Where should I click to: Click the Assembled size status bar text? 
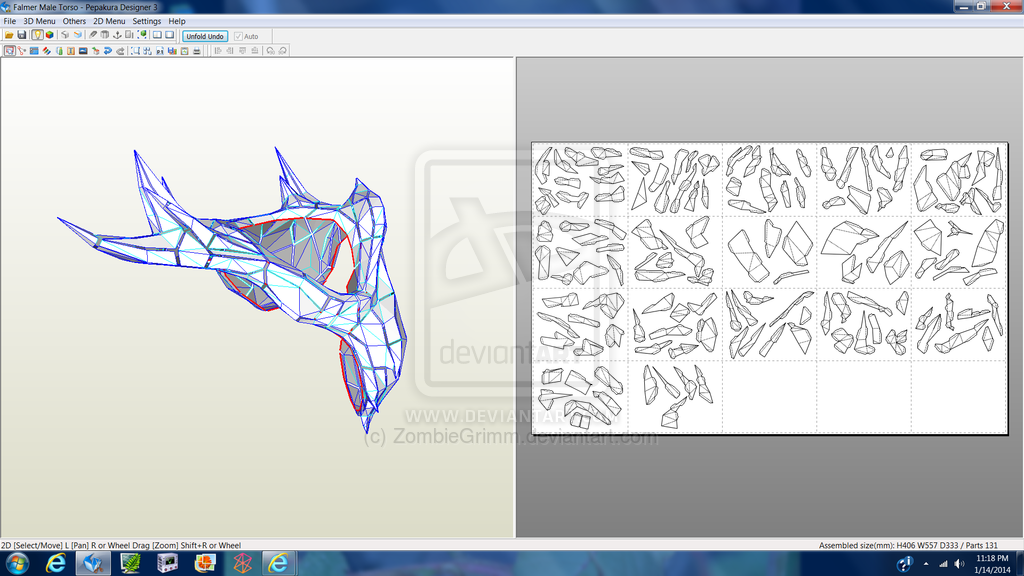click(908, 545)
